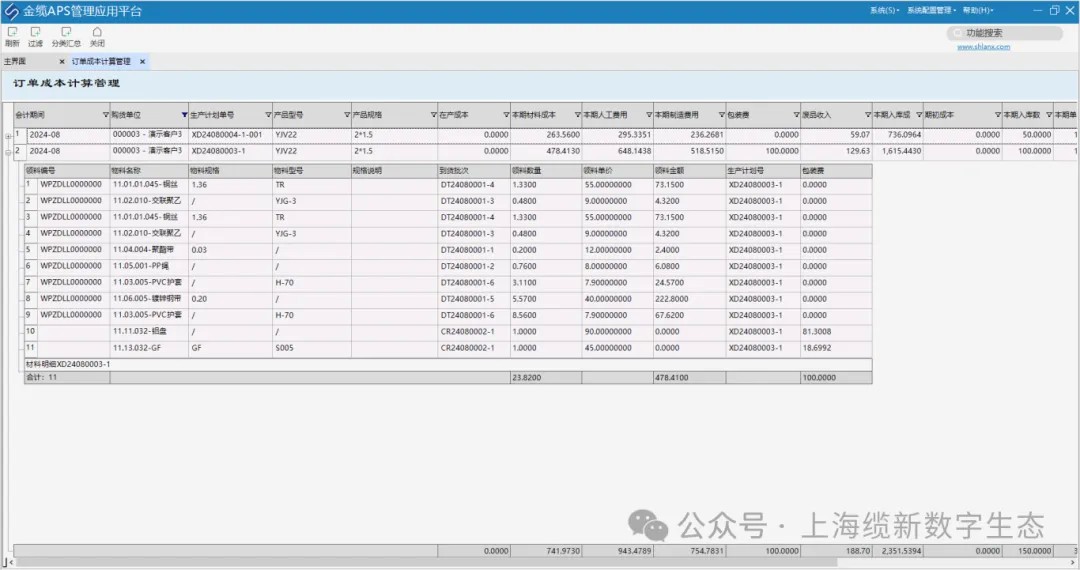This screenshot has height=570, width=1080.
Task: Open the 包装费 column filter dropdown
Action: point(793,115)
